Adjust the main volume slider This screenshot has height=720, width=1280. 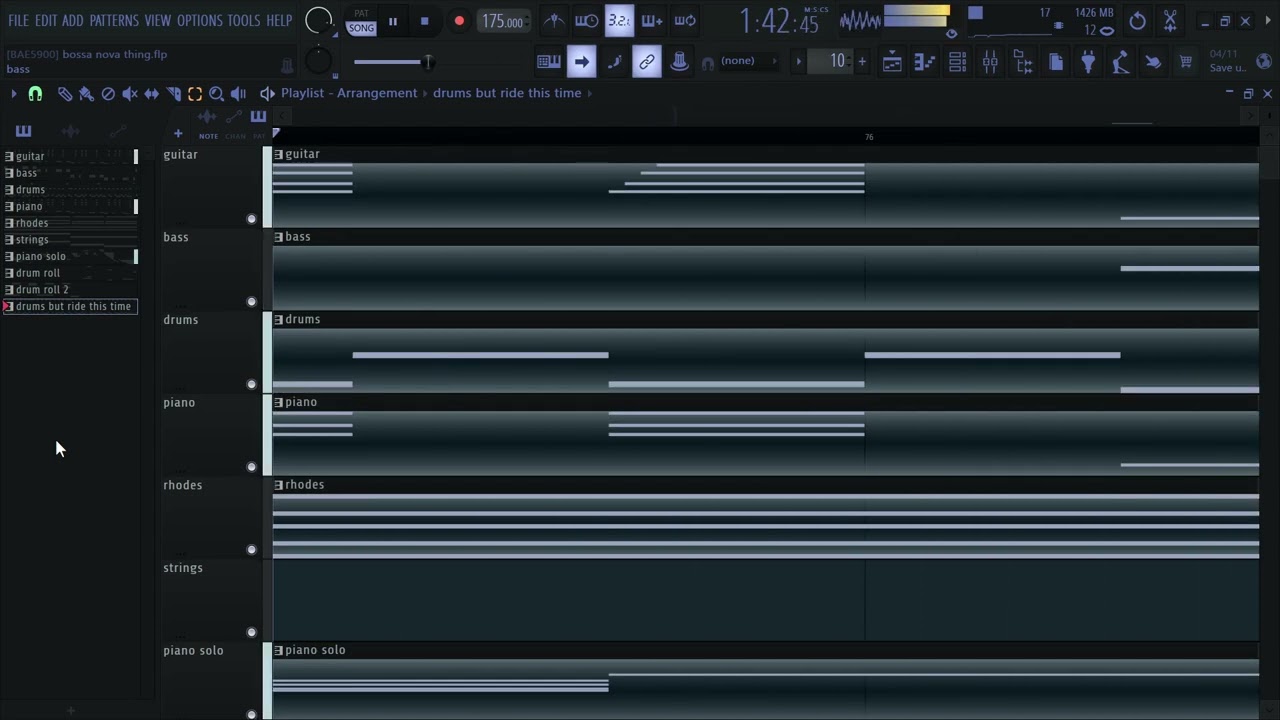[393, 62]
